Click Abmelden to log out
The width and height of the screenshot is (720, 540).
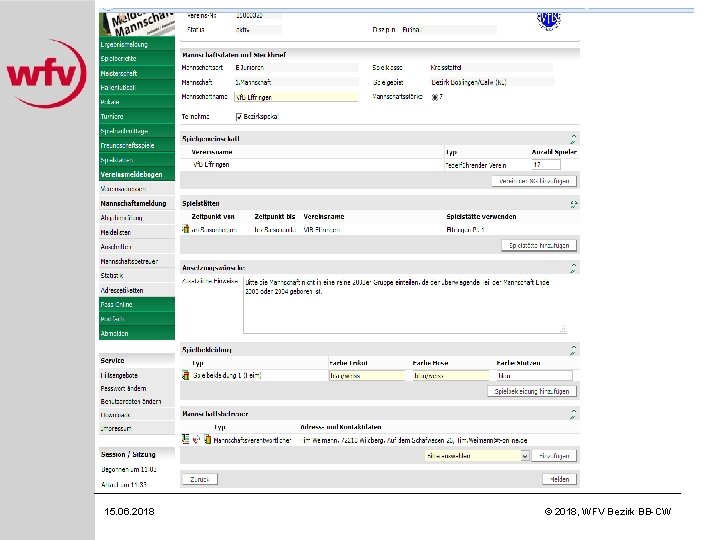(137, 333)
